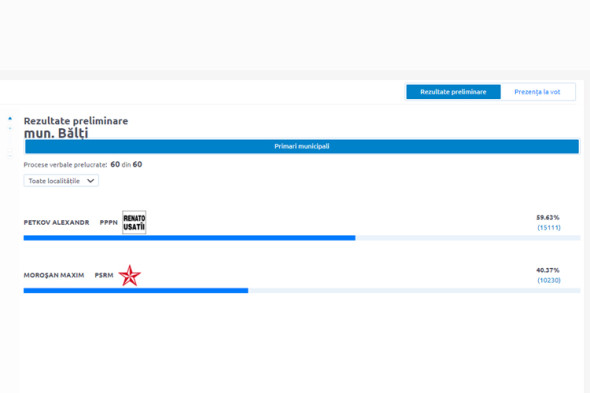Select the active blue dot in the side navigation

coord(10,119)
